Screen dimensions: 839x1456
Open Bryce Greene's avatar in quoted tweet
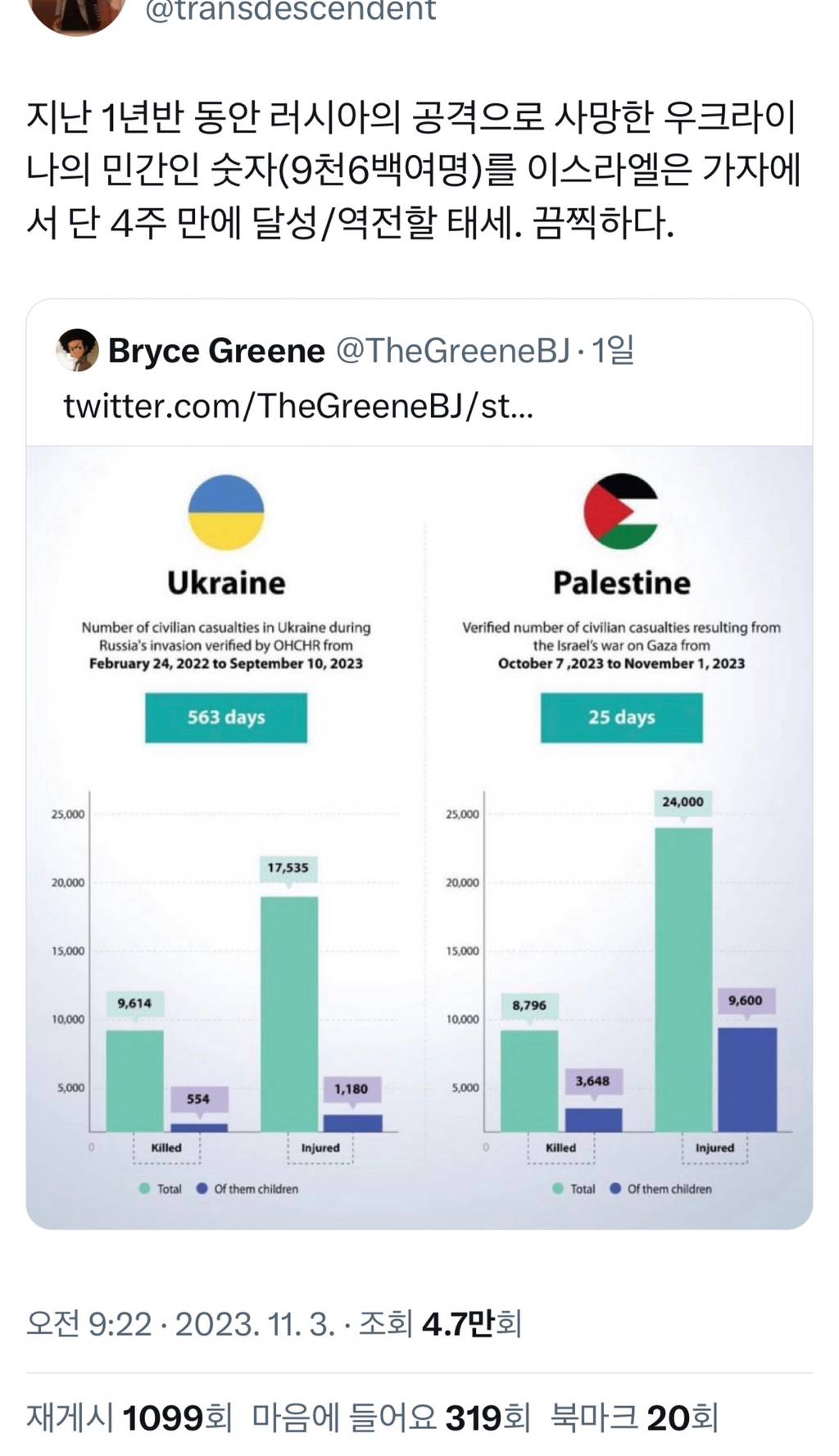[77, 350]
